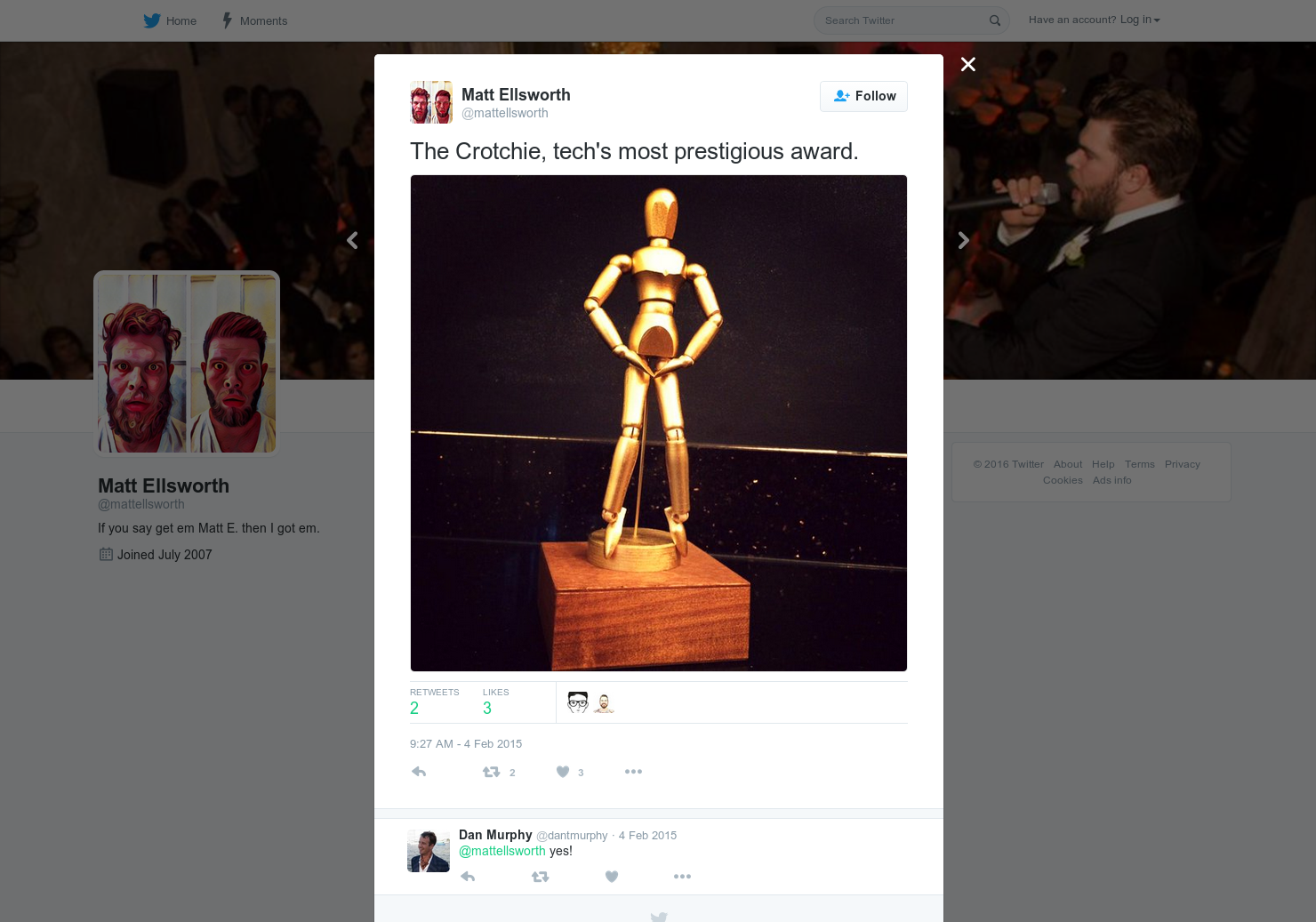Retweet the Crotchie award tweet
The image size is (1316, 922).
pos(491,772)
